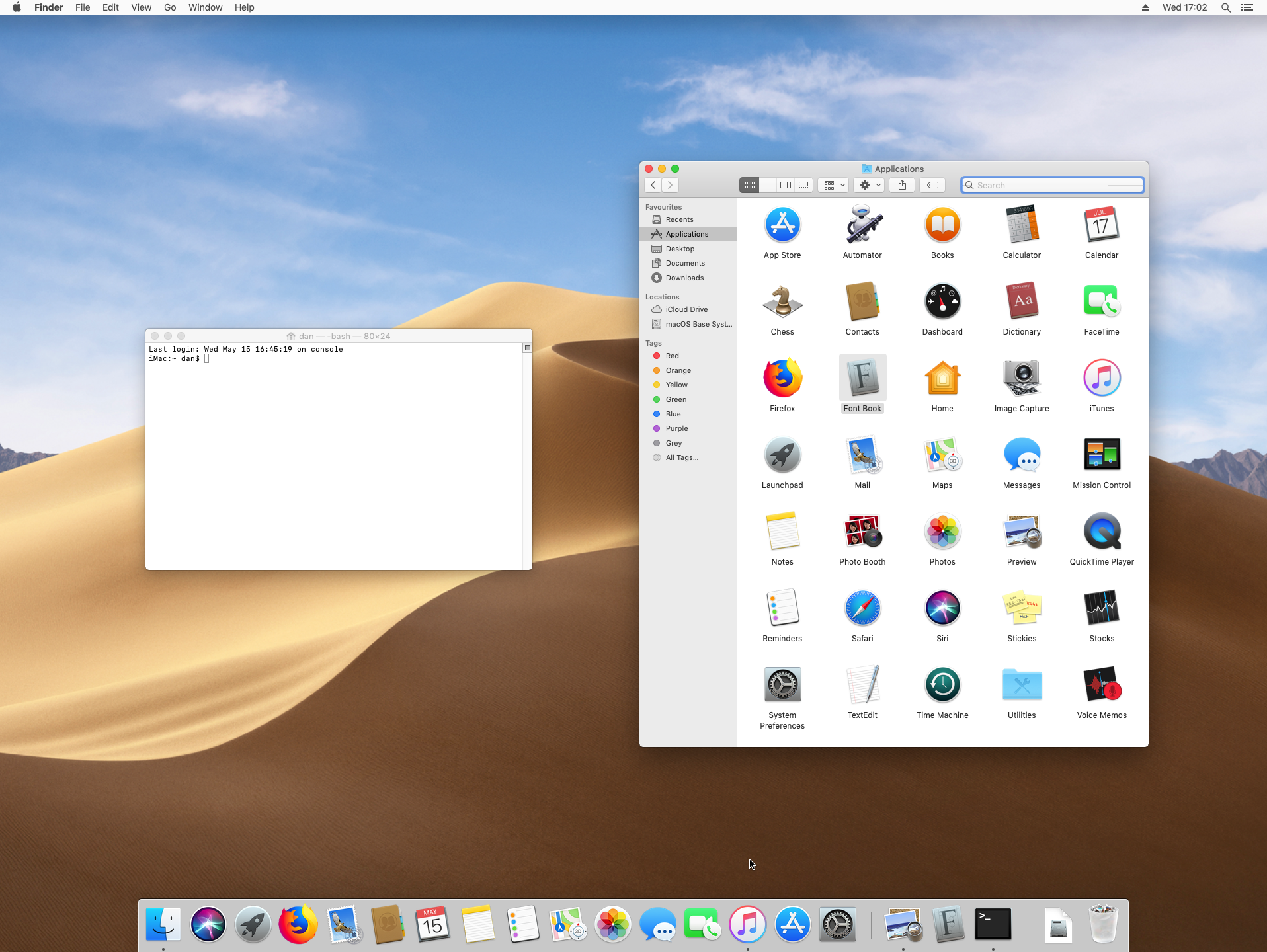
Task: Open the Trash in the Dock
Action: [x=1103, y=924]
